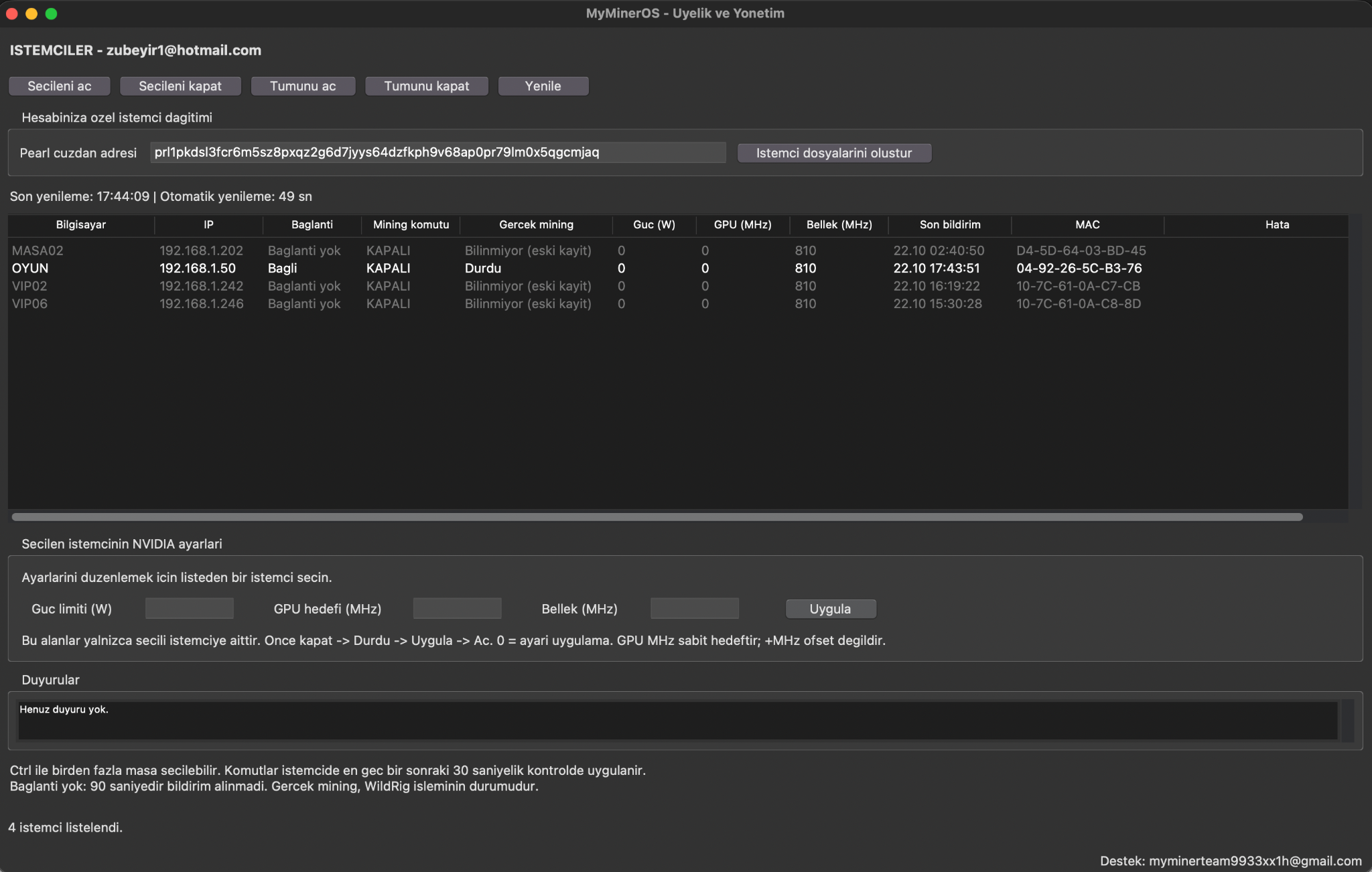Click the Son bildirim column header
Screen dimensions: 1372x872
(950, 224)
